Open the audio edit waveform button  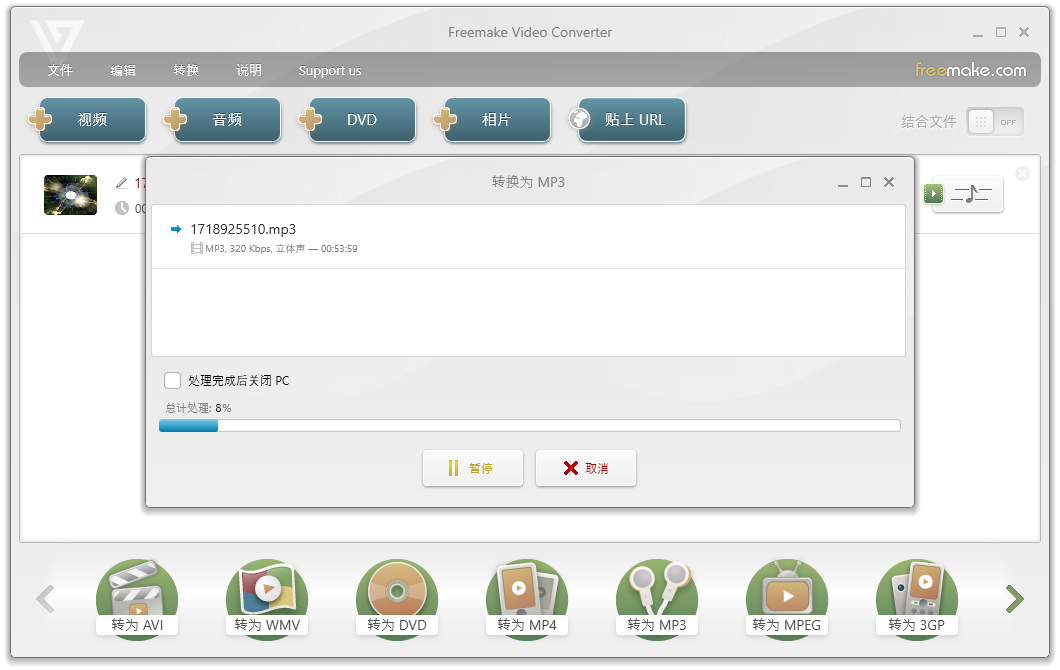pos(972,194)
